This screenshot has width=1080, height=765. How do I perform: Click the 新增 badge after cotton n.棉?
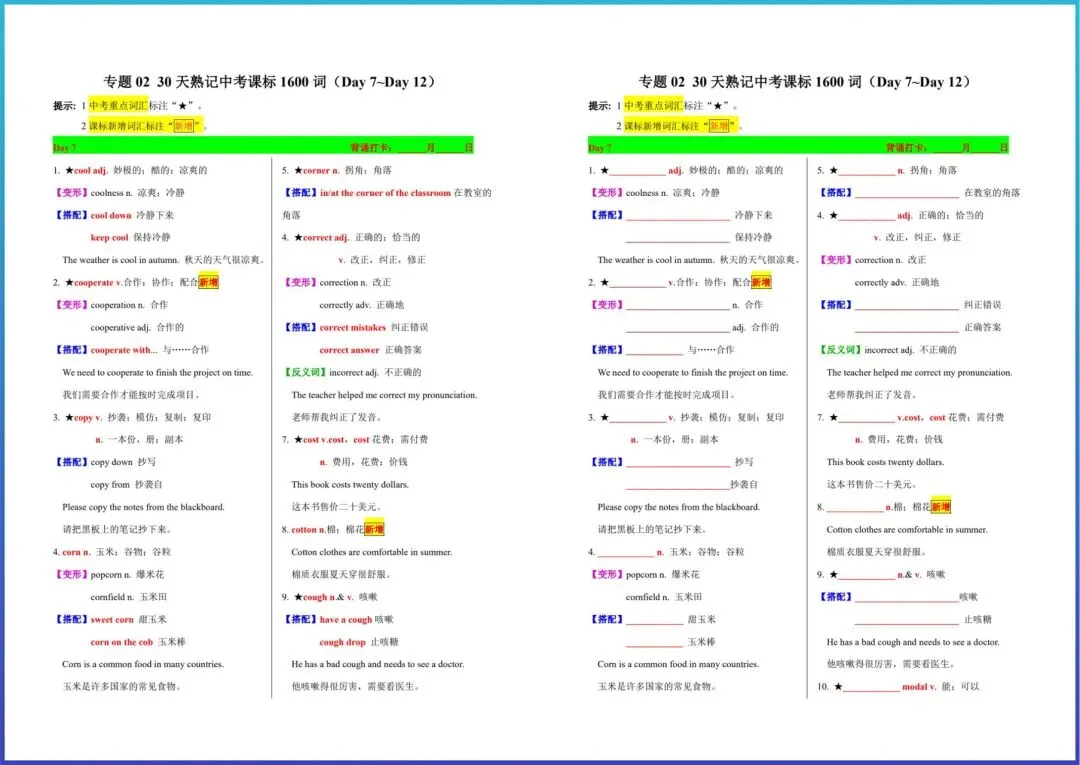(372, 529)
